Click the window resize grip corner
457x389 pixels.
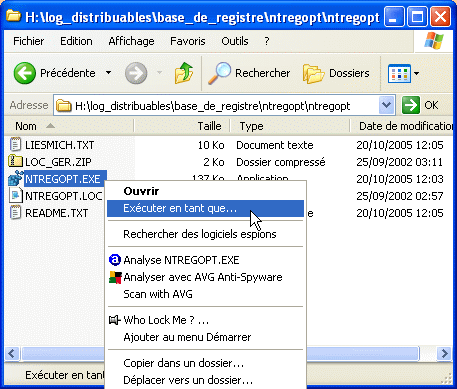tap(447, 379)
